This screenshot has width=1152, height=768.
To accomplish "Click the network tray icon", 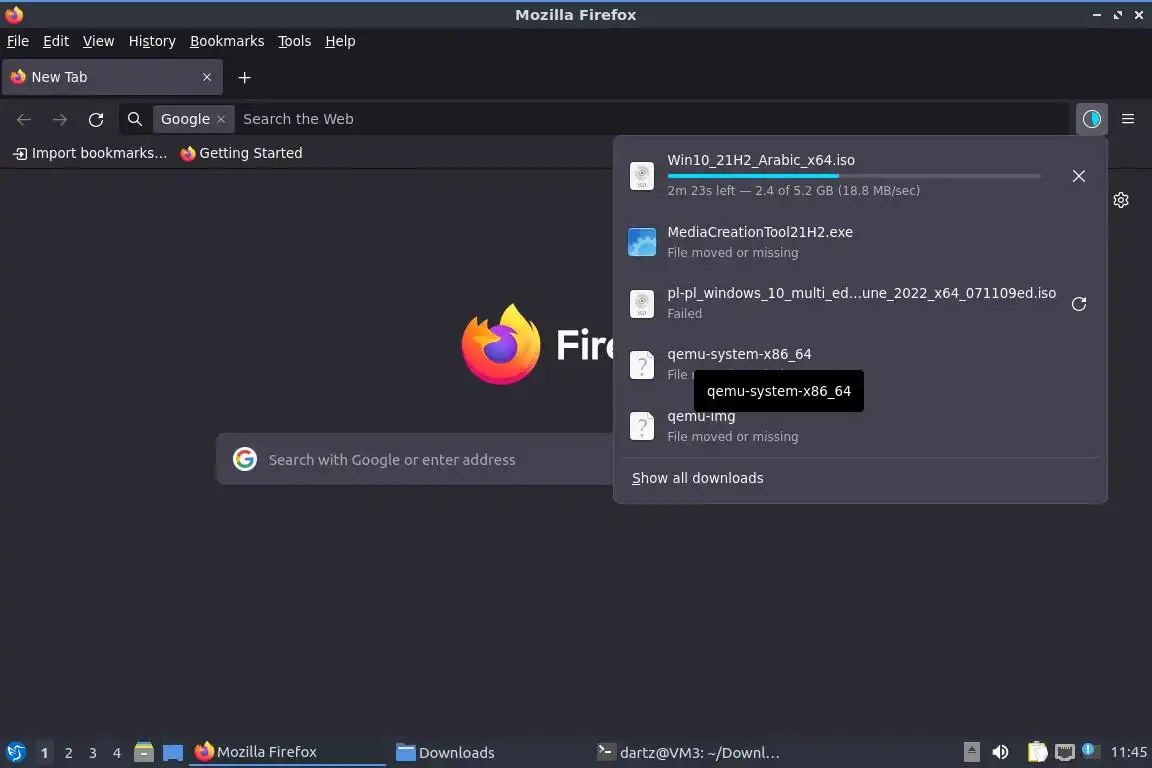I will (x=1064, y=753).
